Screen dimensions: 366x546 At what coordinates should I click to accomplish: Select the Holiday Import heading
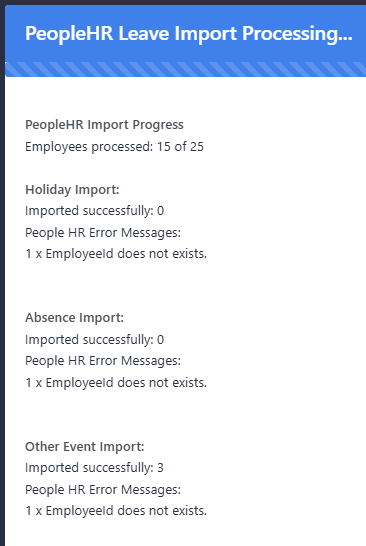72,190
